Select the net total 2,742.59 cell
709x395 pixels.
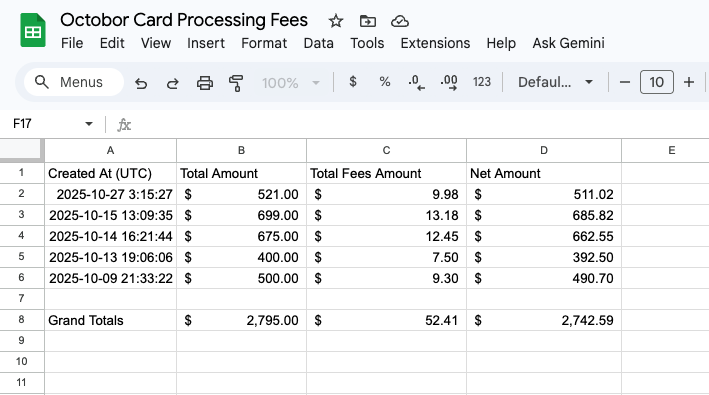544,320
